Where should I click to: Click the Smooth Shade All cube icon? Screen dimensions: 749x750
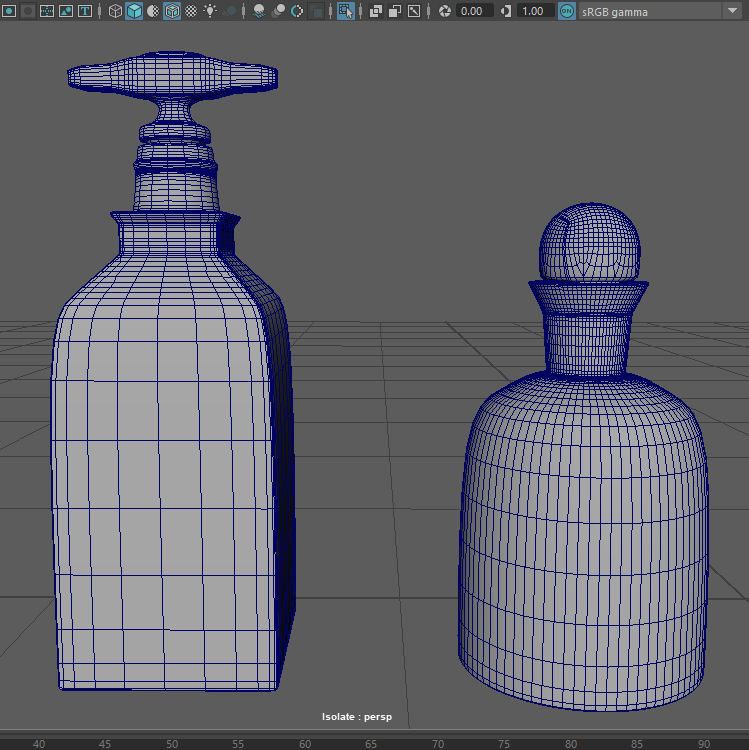click(x=134, y=11)
